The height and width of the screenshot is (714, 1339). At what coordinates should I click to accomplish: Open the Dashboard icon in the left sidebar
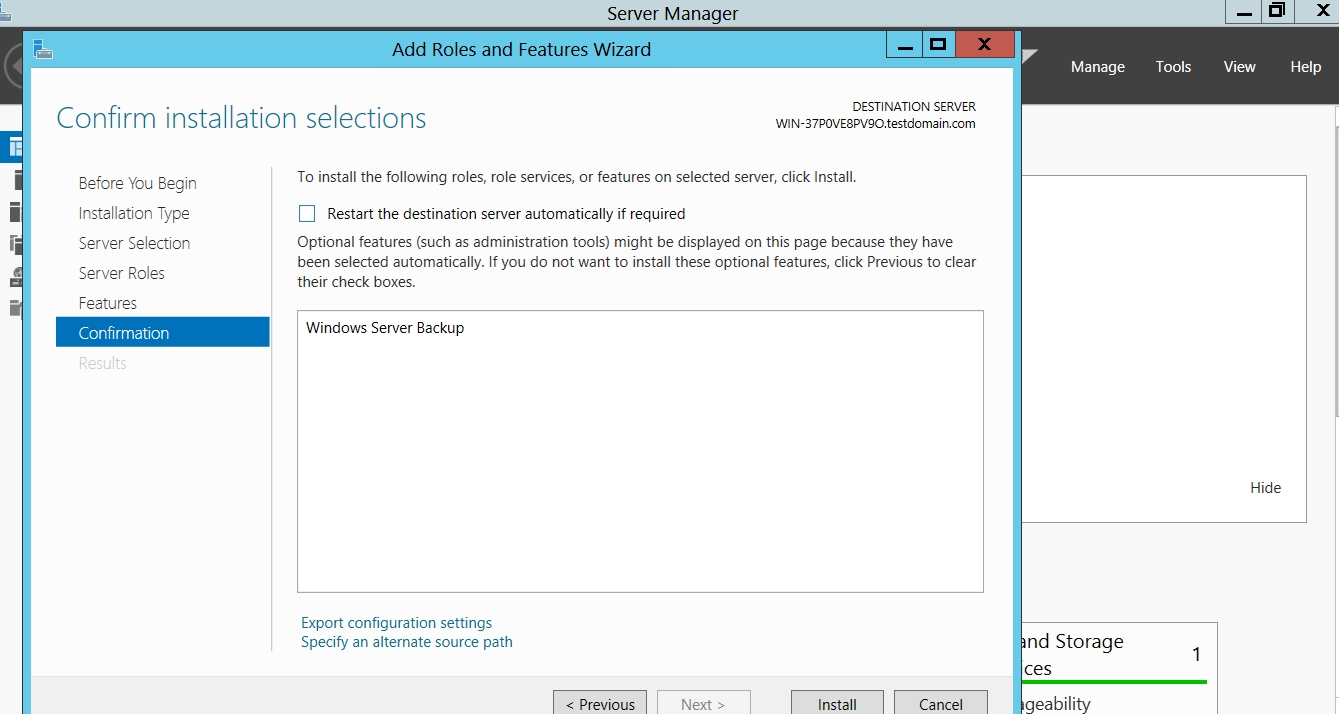[14, 148]
